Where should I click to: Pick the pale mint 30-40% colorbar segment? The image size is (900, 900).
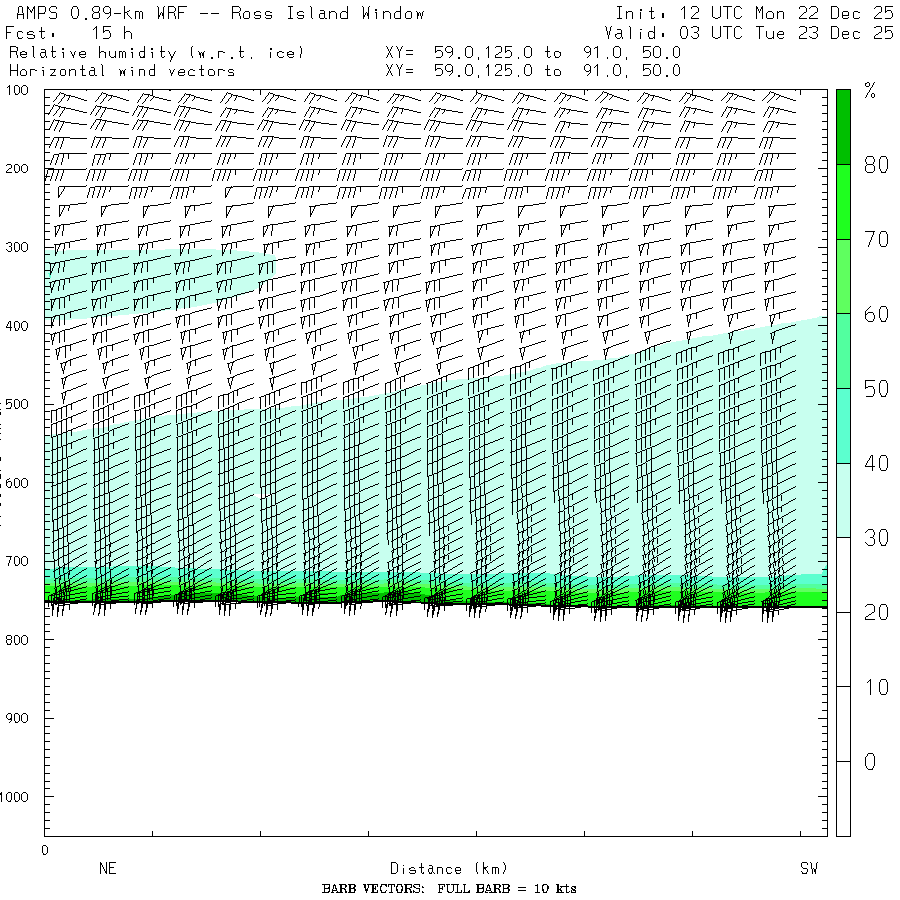pyautogui.click(x=843, y=501)
